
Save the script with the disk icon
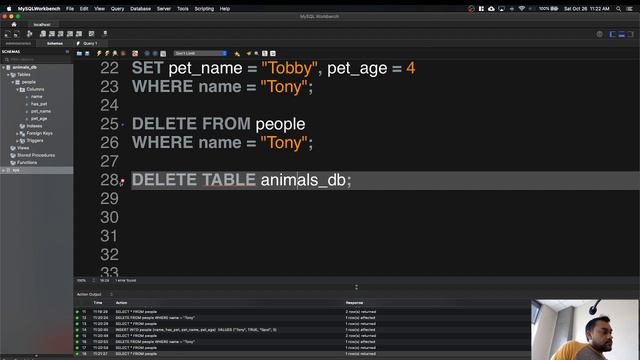click(87, 53)
